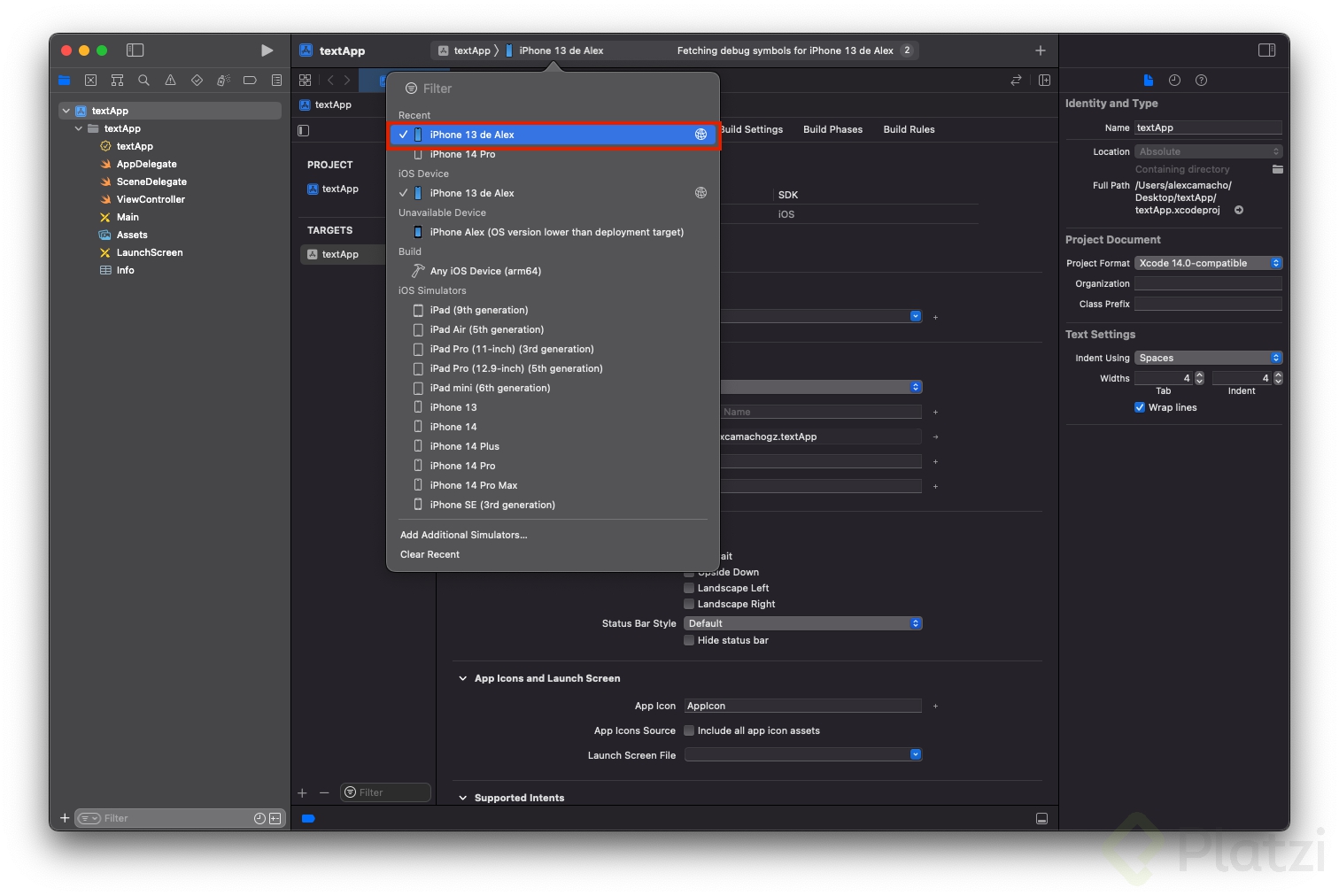Screen dimensions: 1339x896
Task: Toggle the debug area icon
Action: pos(1041,819)
